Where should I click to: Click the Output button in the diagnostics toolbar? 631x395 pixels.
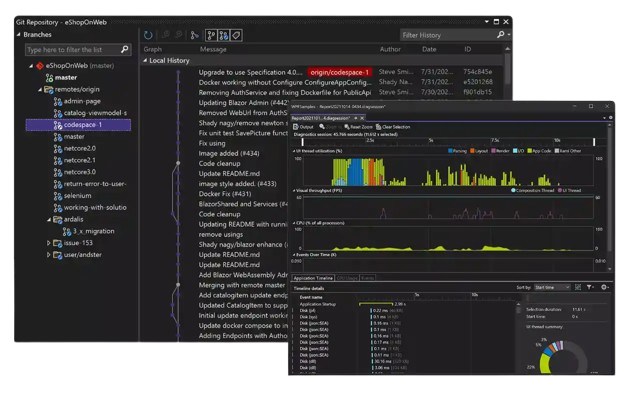click(x=303, y=127)
